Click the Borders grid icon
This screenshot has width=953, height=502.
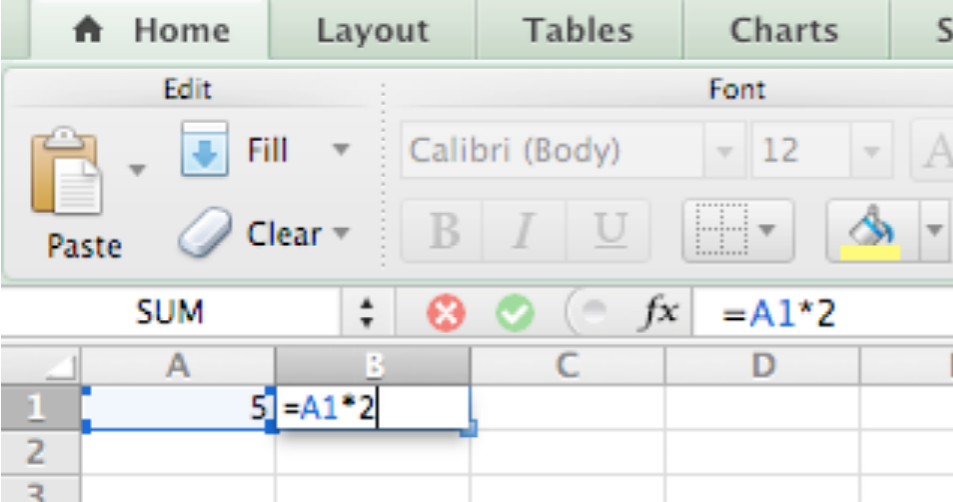[721, 230]
